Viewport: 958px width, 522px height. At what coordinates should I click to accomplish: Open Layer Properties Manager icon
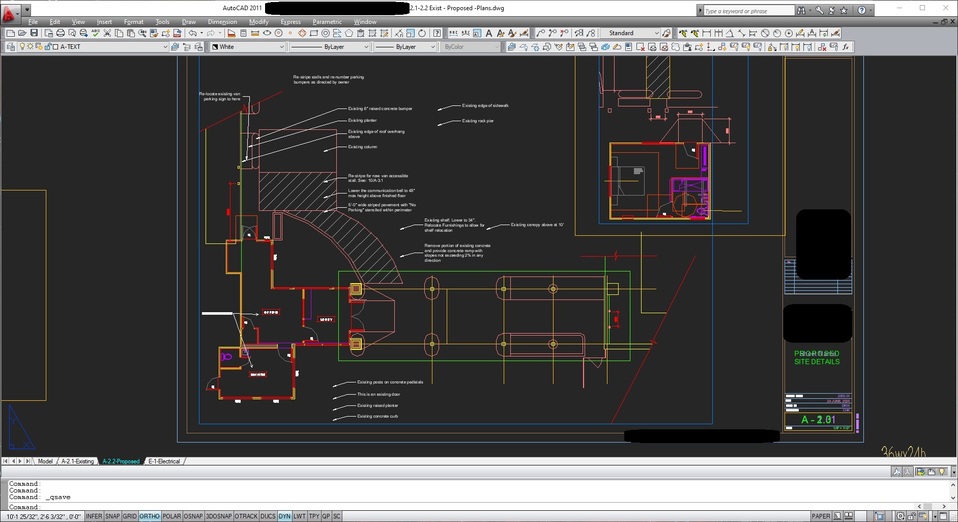[x=9, y=46]
